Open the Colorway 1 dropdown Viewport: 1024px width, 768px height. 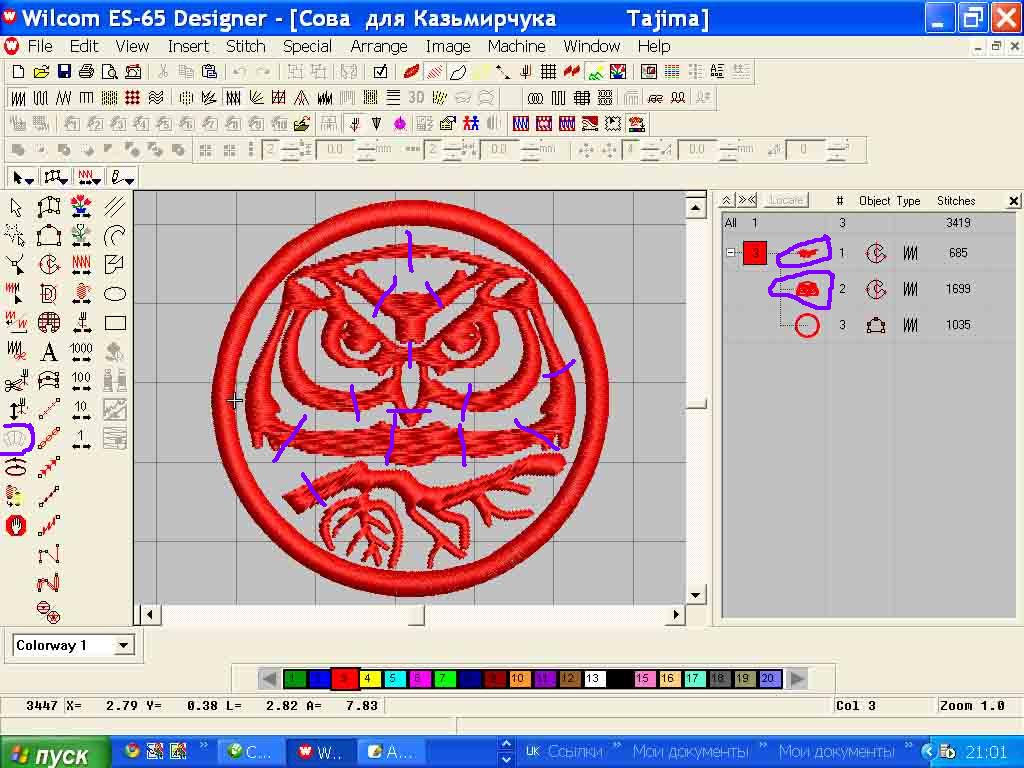[x=124, y=645]
